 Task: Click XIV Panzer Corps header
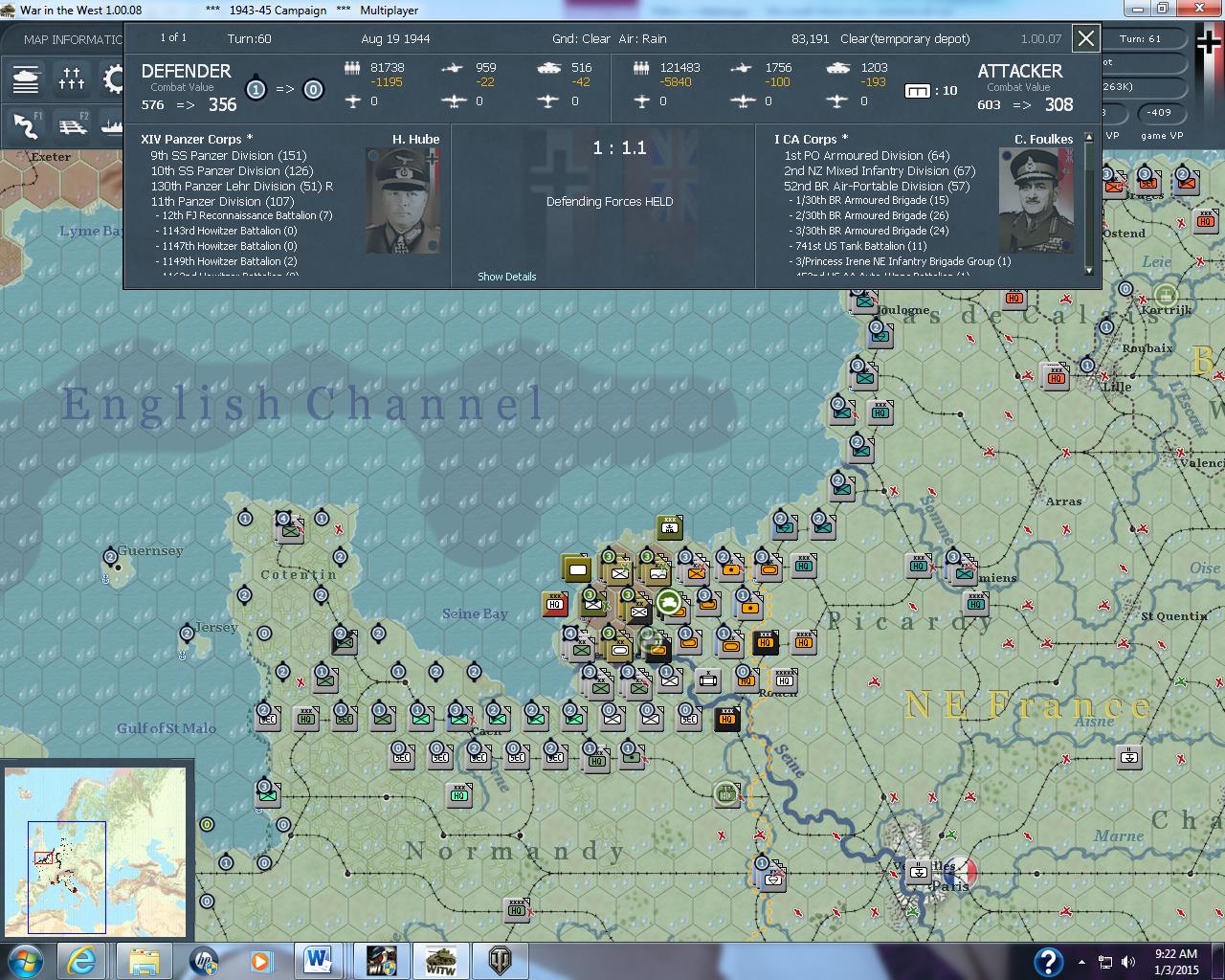[197, 139]
